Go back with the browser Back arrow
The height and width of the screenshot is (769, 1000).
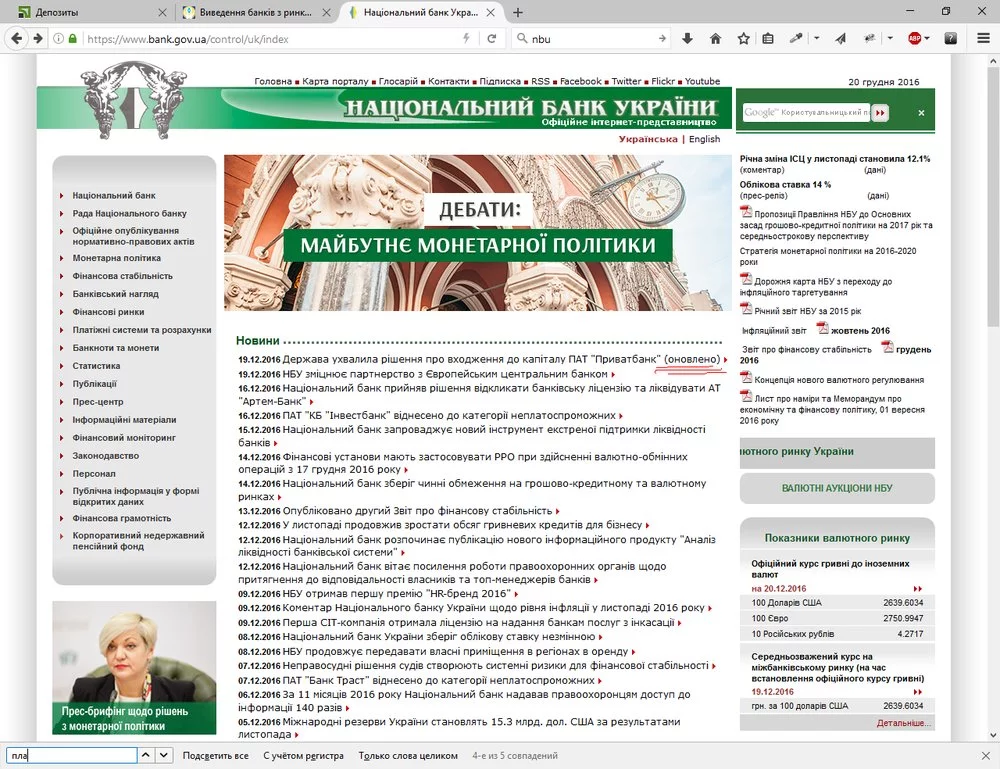(x=17, y=38)
